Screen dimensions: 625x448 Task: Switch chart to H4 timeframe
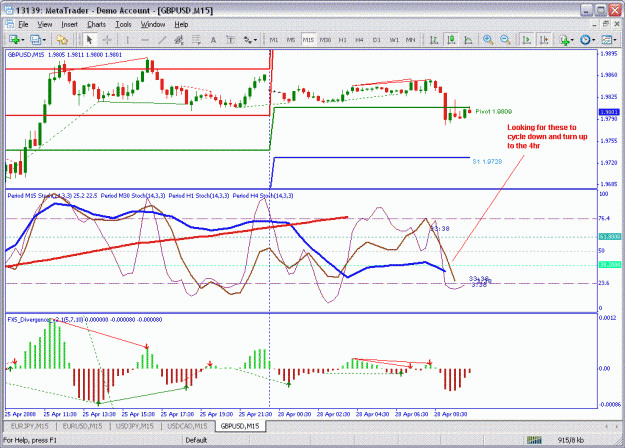point(359,40)
